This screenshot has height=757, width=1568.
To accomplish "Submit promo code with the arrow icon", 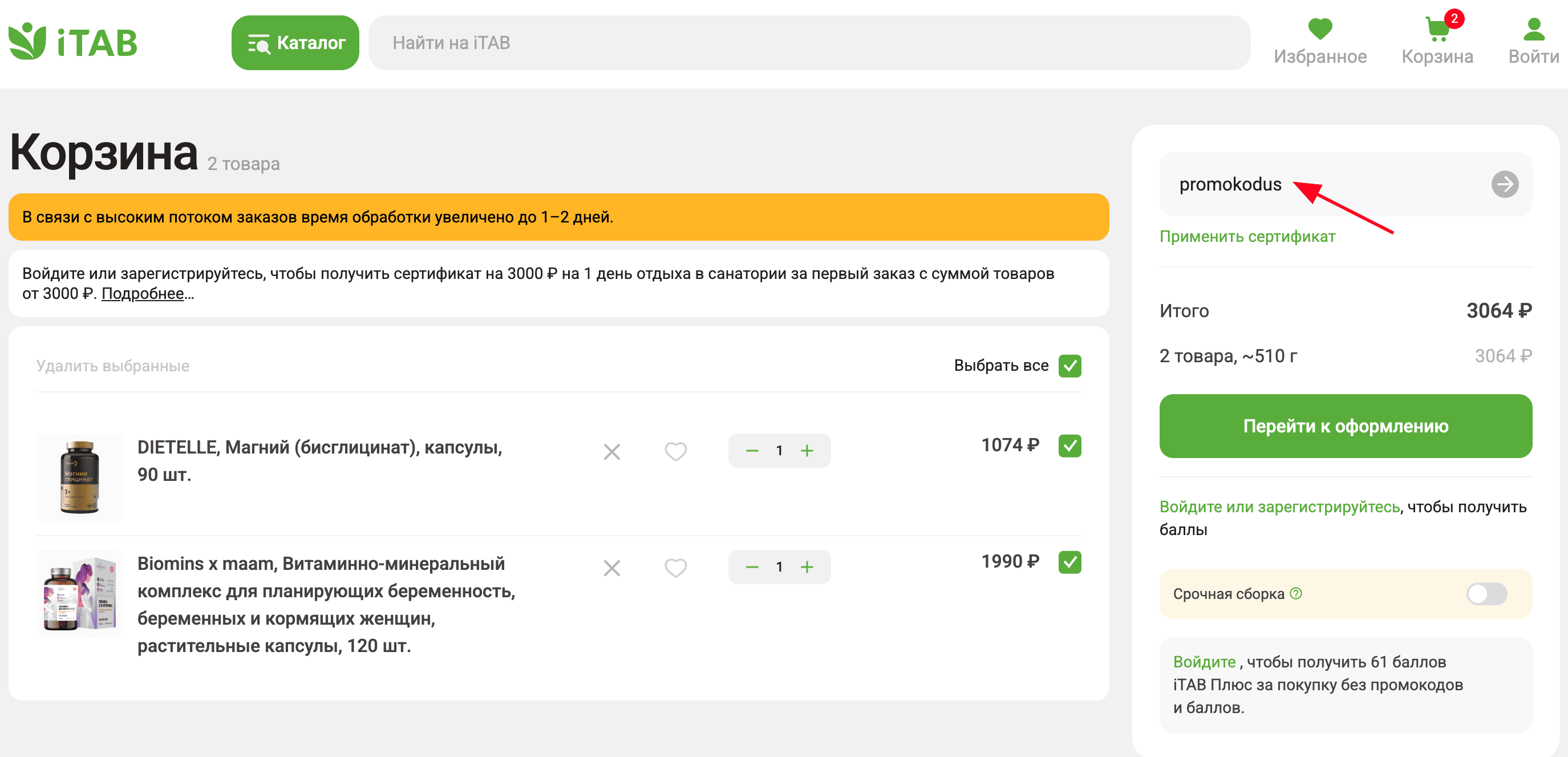I will (x=1504, y=184).
